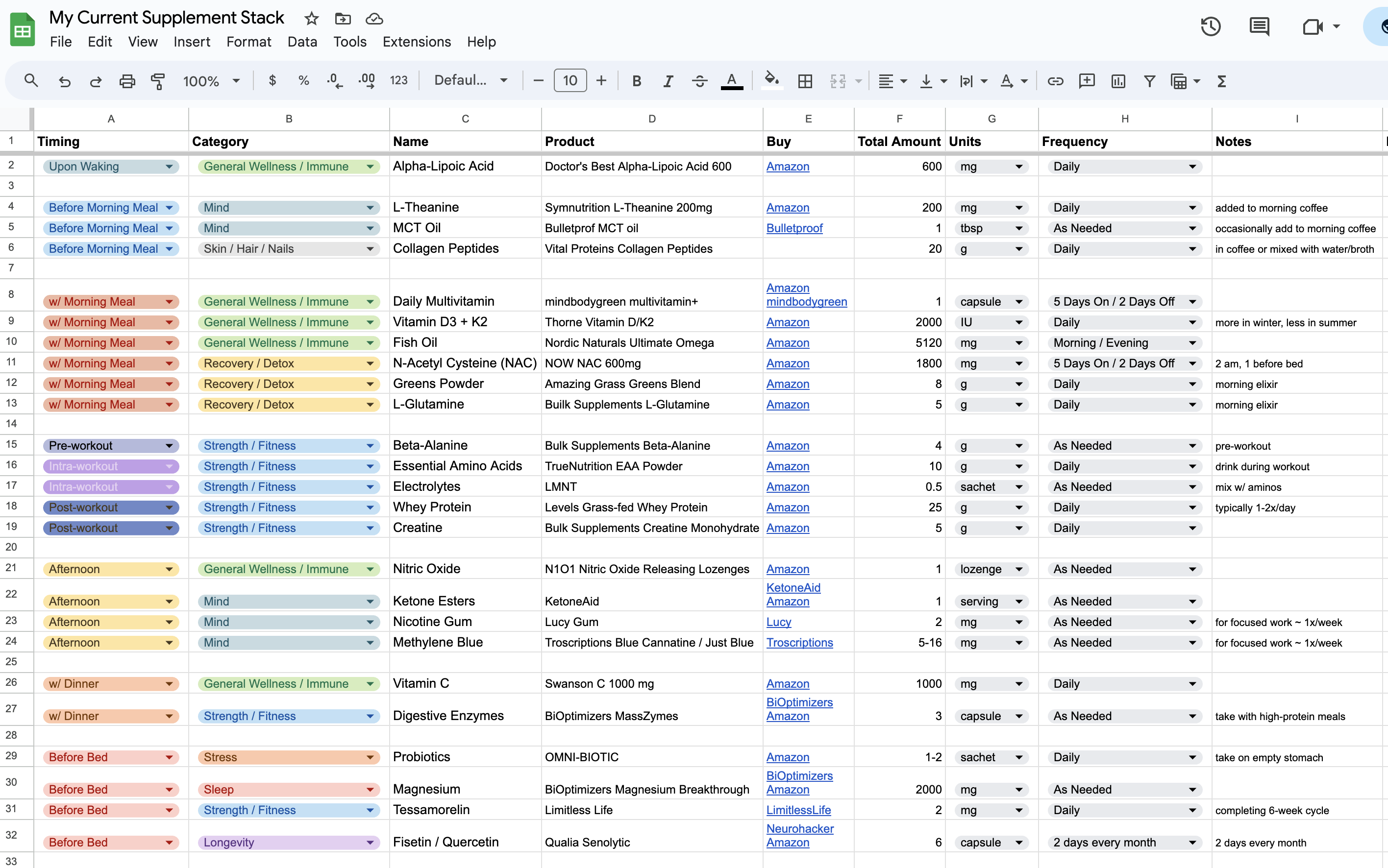Open version history clock icon
The height and width of the screenshot is (868, 1388).
click(1210, 26)
